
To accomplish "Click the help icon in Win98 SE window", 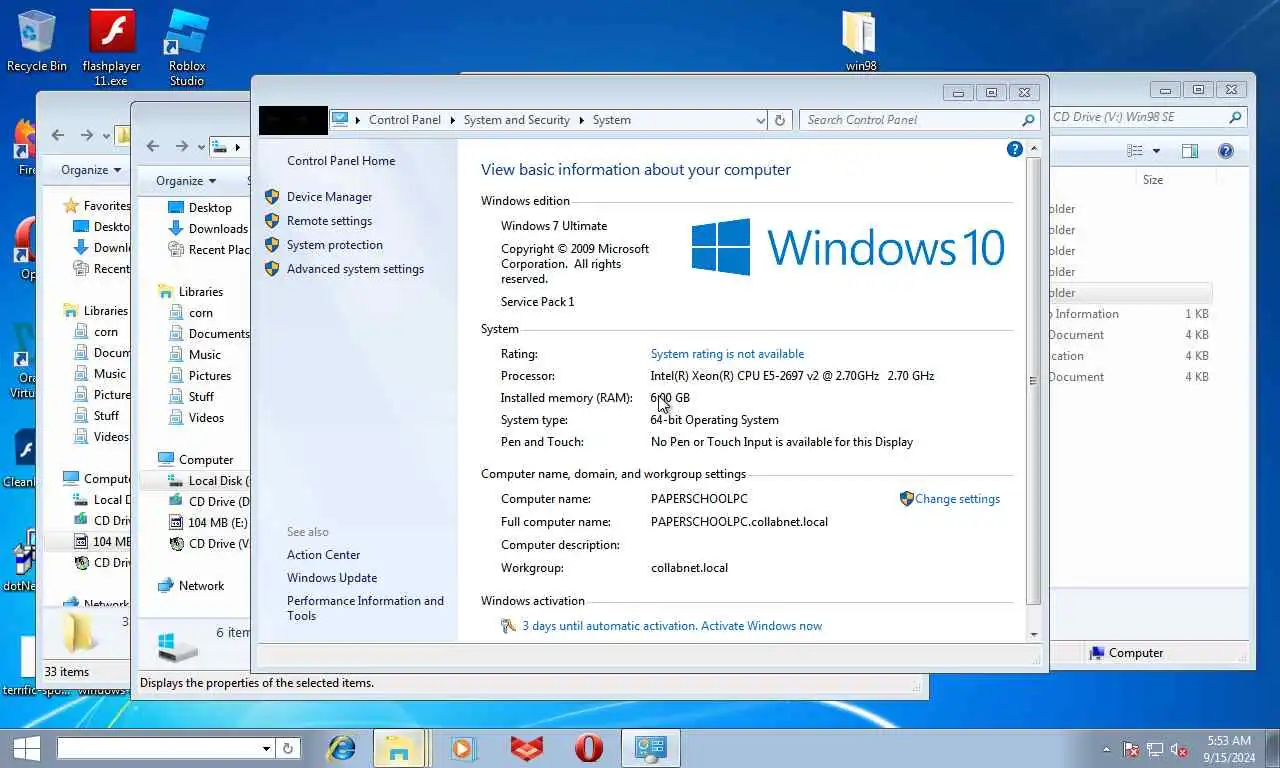I will [x=1226, y=151].
